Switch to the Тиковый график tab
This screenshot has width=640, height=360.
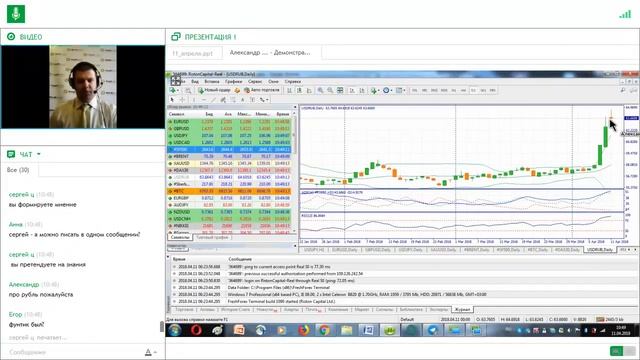tap(212, 237)
